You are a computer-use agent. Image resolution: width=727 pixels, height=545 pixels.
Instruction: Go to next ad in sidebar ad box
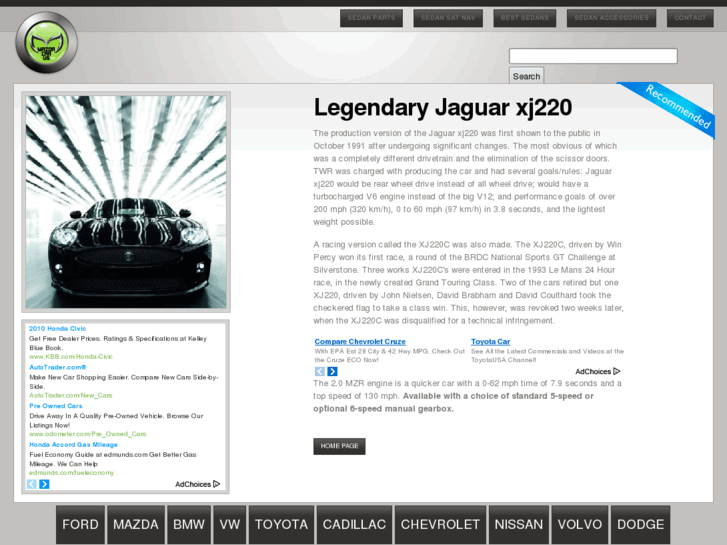(45, 484)
